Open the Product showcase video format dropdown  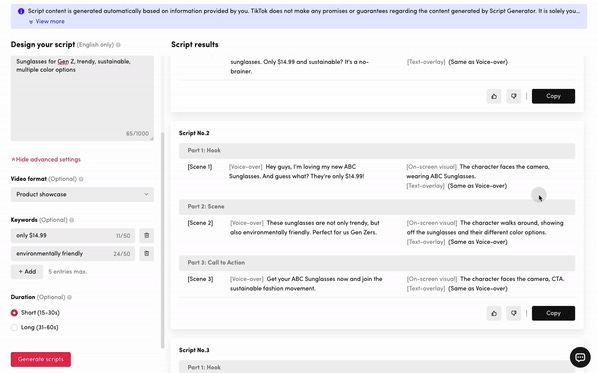click(82, 194)
